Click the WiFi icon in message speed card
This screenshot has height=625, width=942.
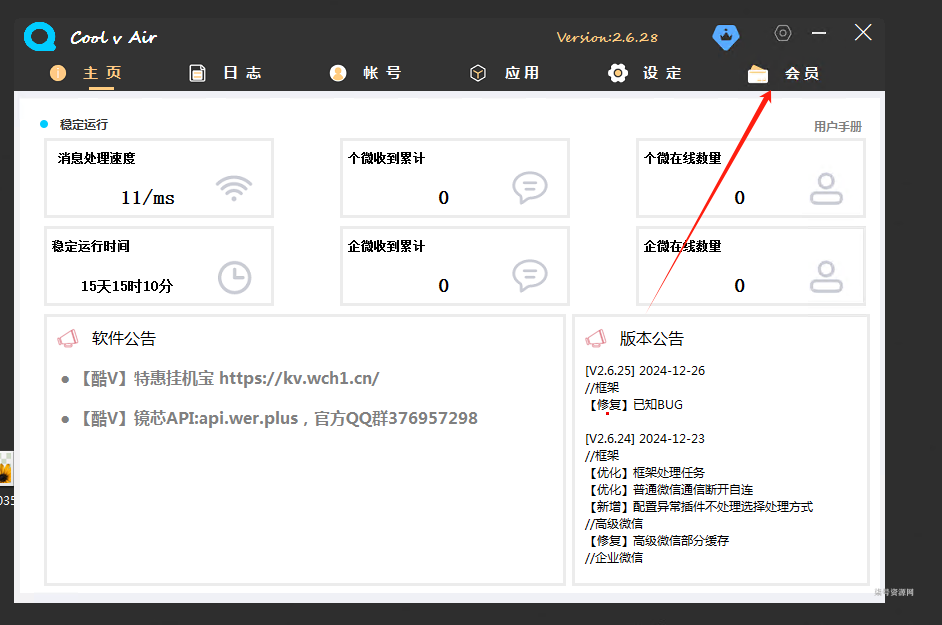[234, 188]
